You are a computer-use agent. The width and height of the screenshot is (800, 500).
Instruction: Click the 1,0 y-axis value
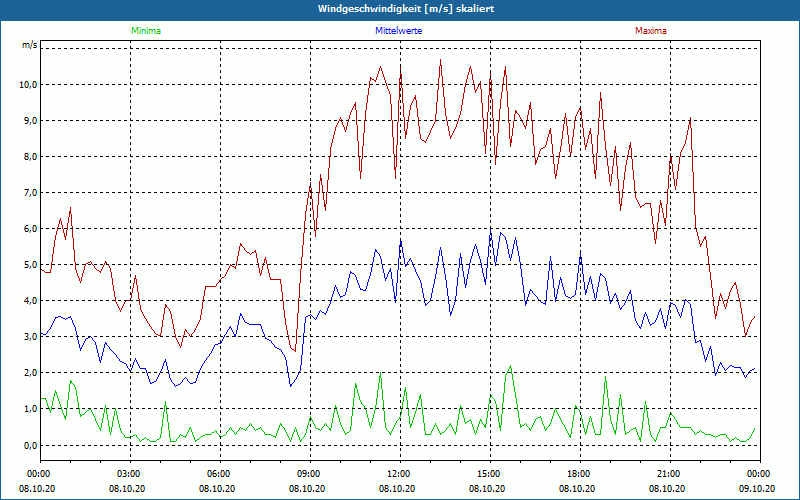point(30,409)
